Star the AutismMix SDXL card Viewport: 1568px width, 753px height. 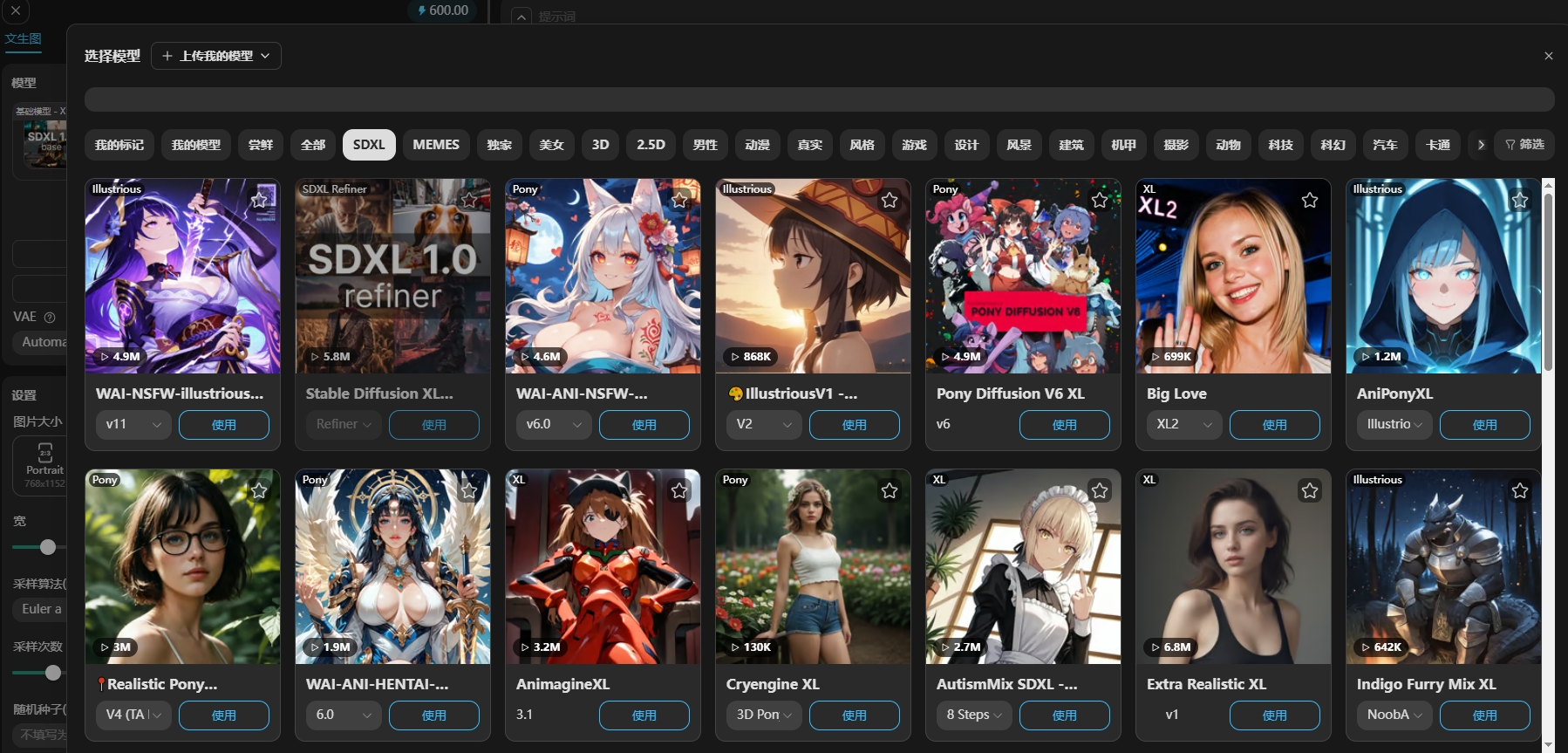point(1100,490)
